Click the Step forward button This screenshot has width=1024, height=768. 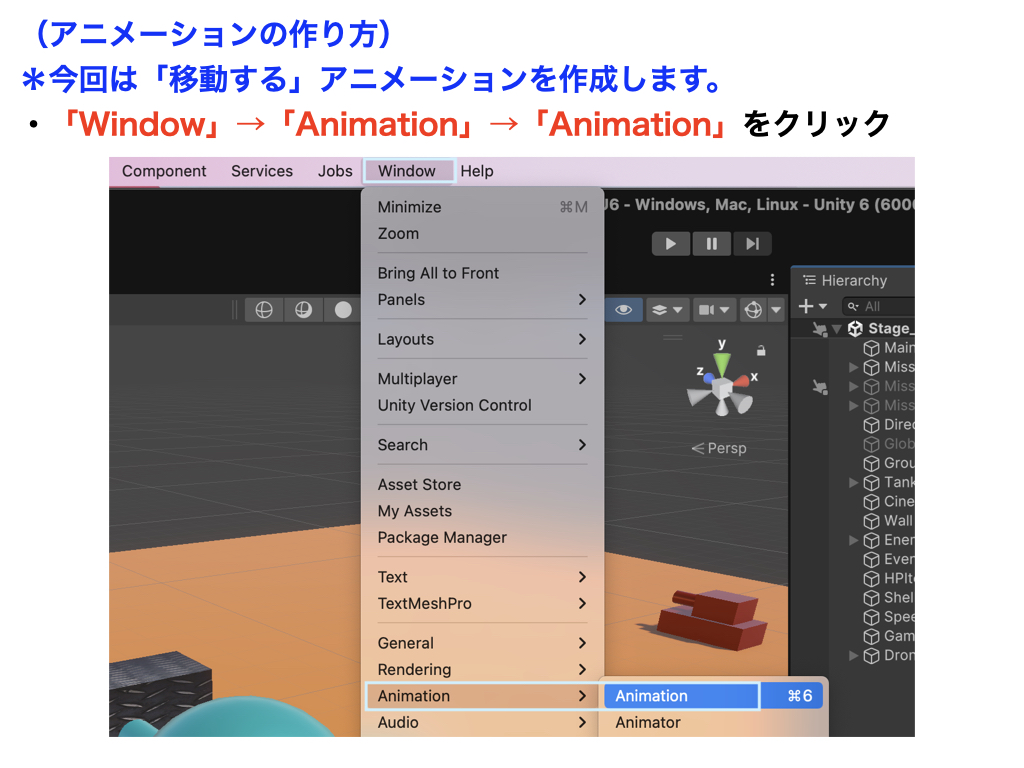(751, 243)
